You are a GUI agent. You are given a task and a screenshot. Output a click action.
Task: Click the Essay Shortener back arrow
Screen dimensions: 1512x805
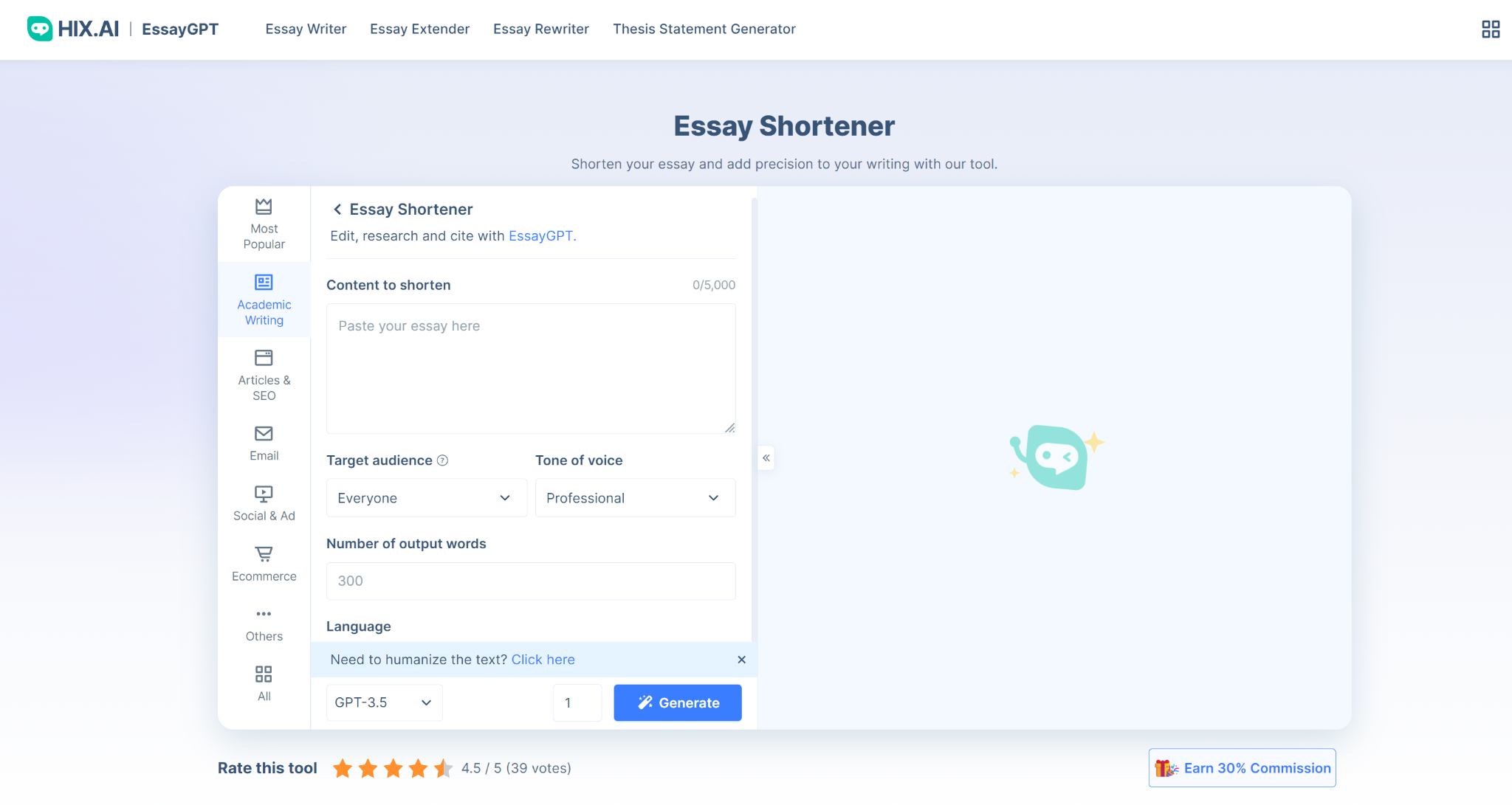(x=336, y=209)
